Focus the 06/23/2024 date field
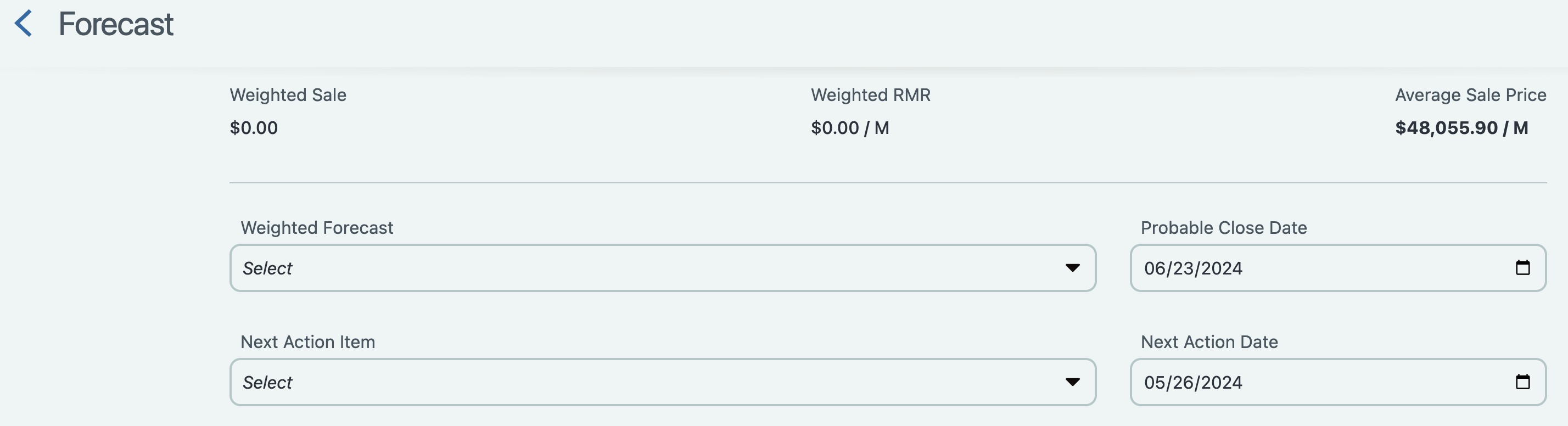This screenshot has height=426, width=1568. 1338,268
